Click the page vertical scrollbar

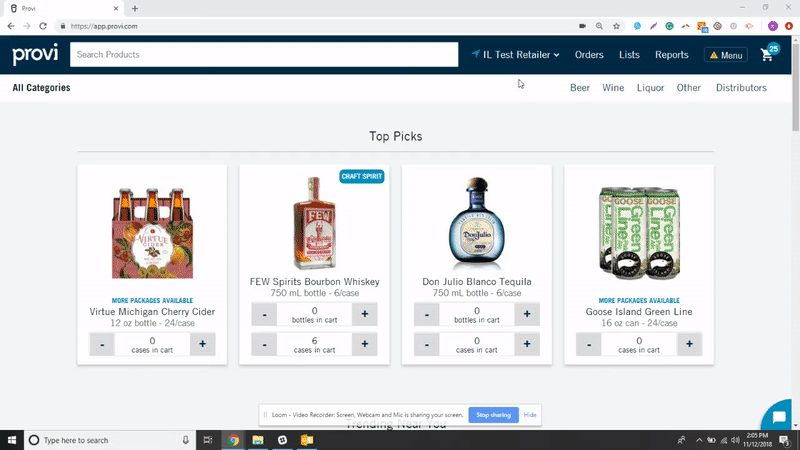tap(795, 85)
